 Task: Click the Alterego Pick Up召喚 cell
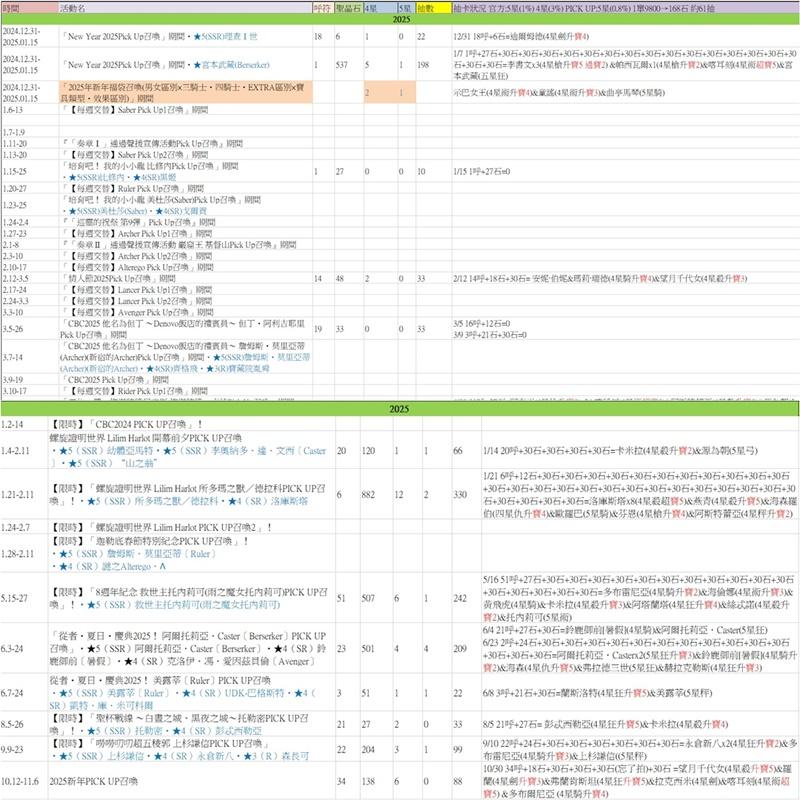click(186, 267)
